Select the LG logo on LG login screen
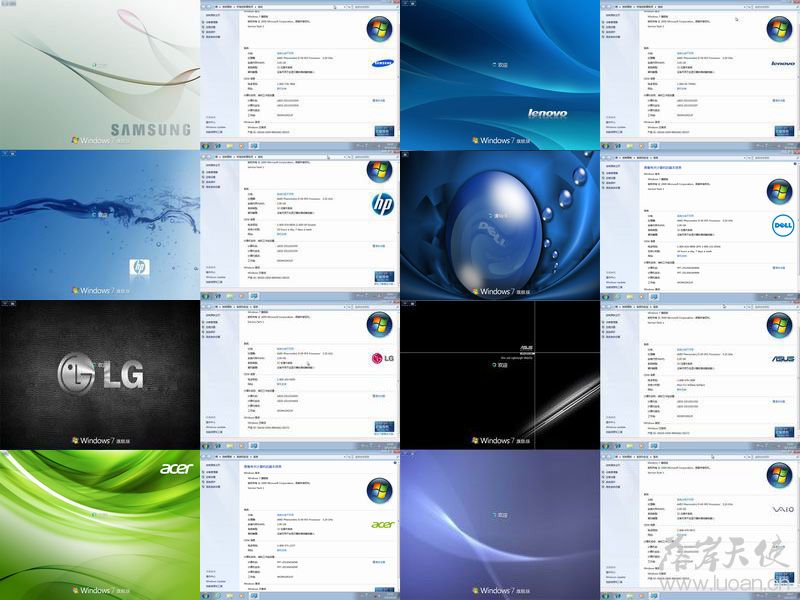The height and width of the screenshot is (600, 800). pyautogui.click(x=101, y=374)
